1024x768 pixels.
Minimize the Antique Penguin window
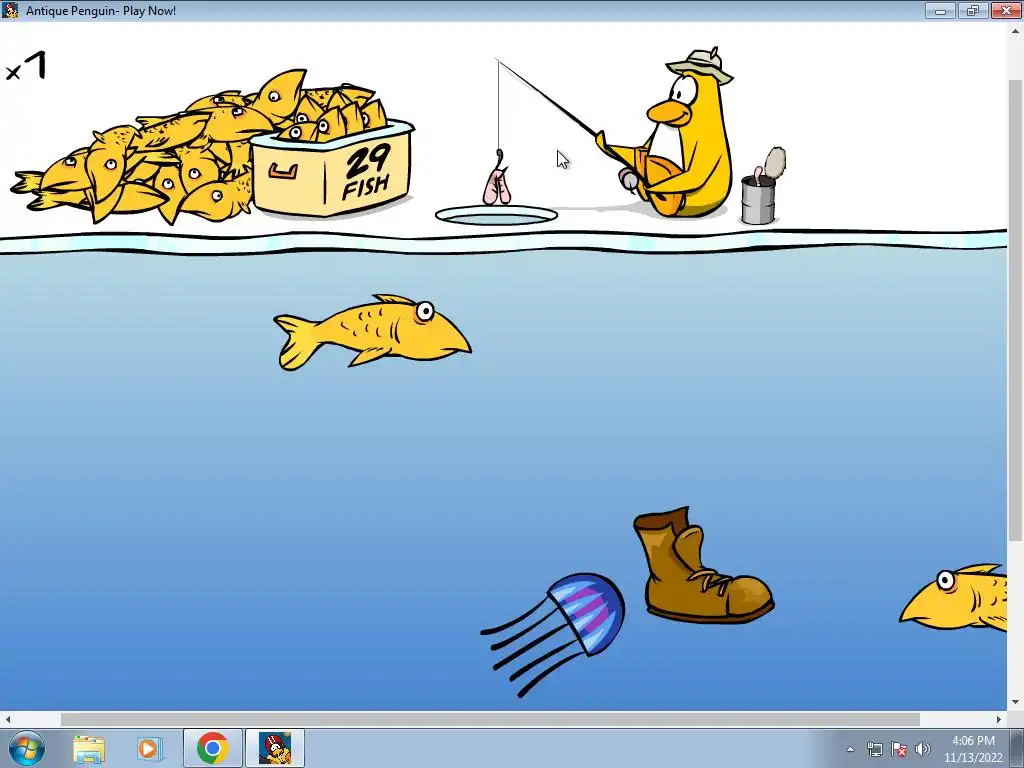940,10
